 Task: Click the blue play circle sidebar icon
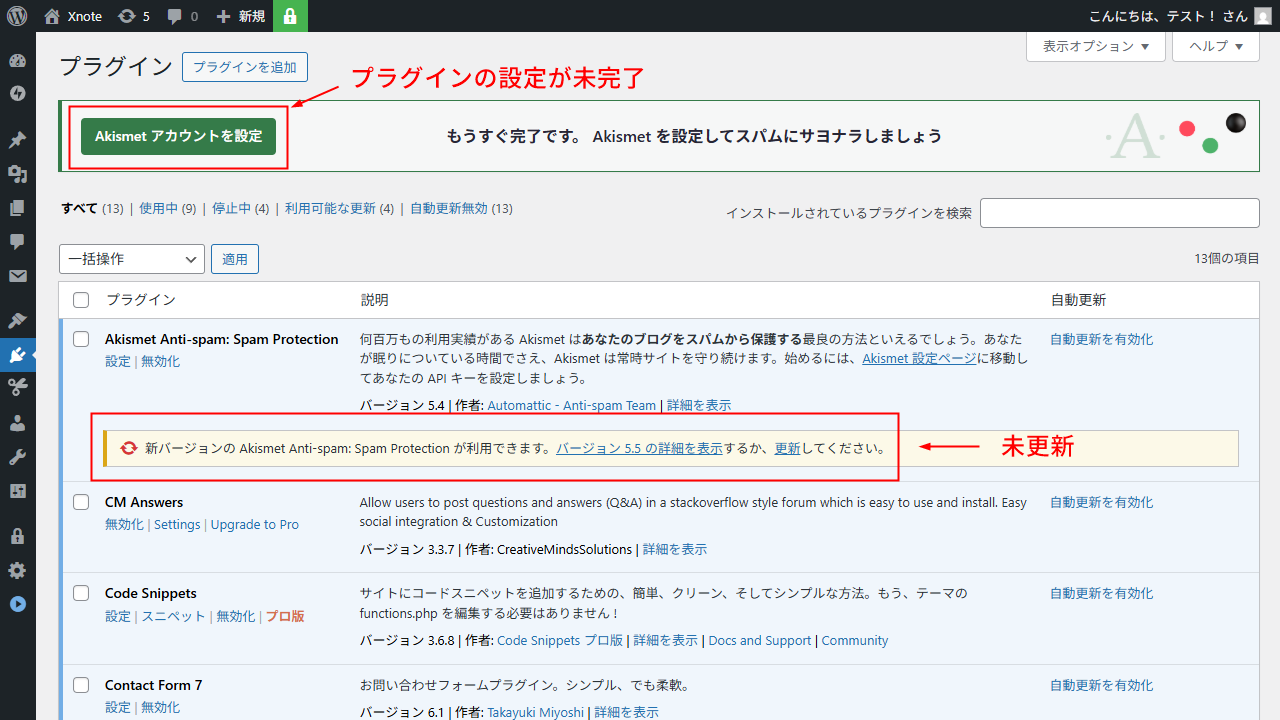point(17,604)
